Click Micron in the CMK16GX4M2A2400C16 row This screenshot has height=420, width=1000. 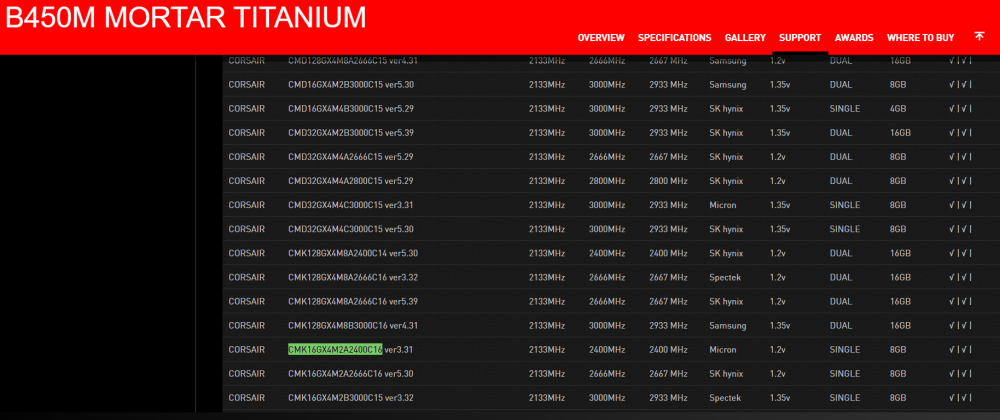(x=723, y=349)
